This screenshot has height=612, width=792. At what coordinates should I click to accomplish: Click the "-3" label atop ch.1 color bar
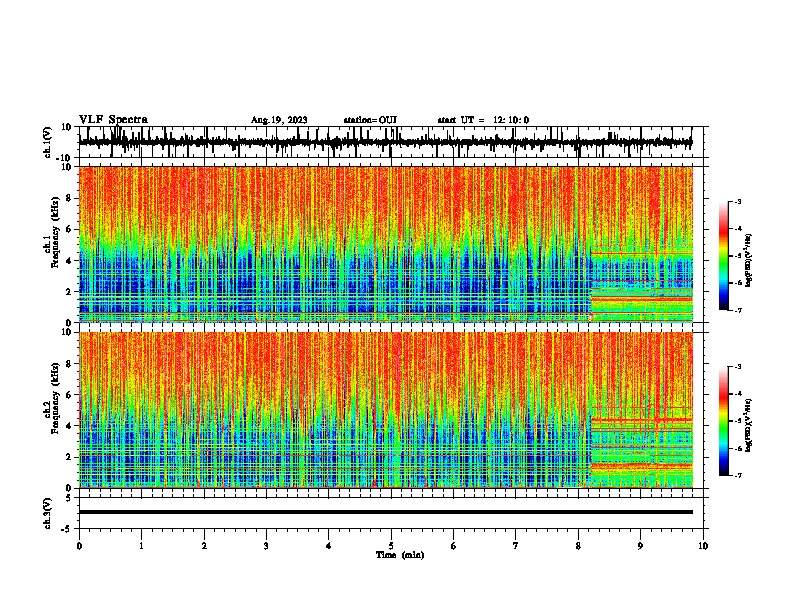point(738,201)
